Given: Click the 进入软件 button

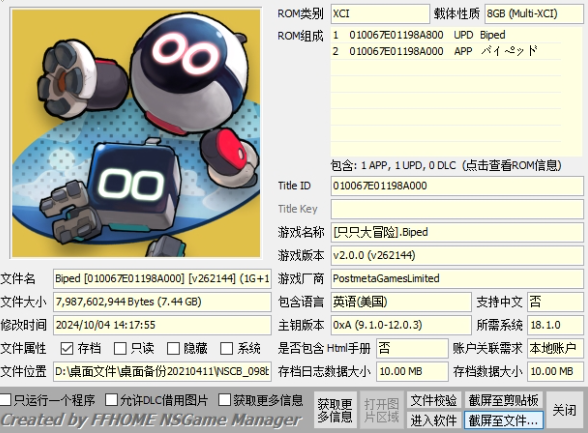Looking at the screenshot, I should (x=434, y=420).
